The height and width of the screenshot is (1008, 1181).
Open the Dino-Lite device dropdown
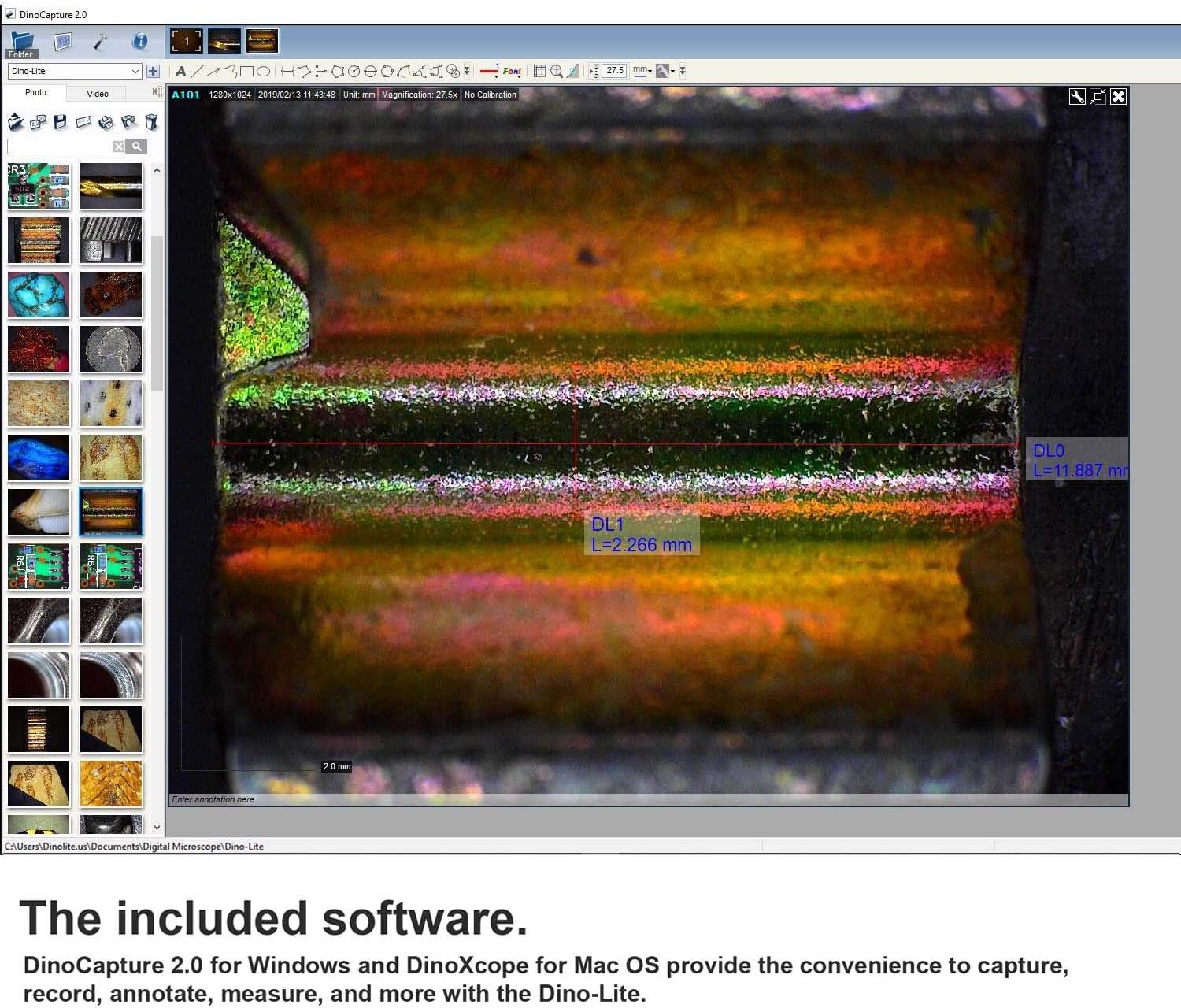[x=74, y=71]
